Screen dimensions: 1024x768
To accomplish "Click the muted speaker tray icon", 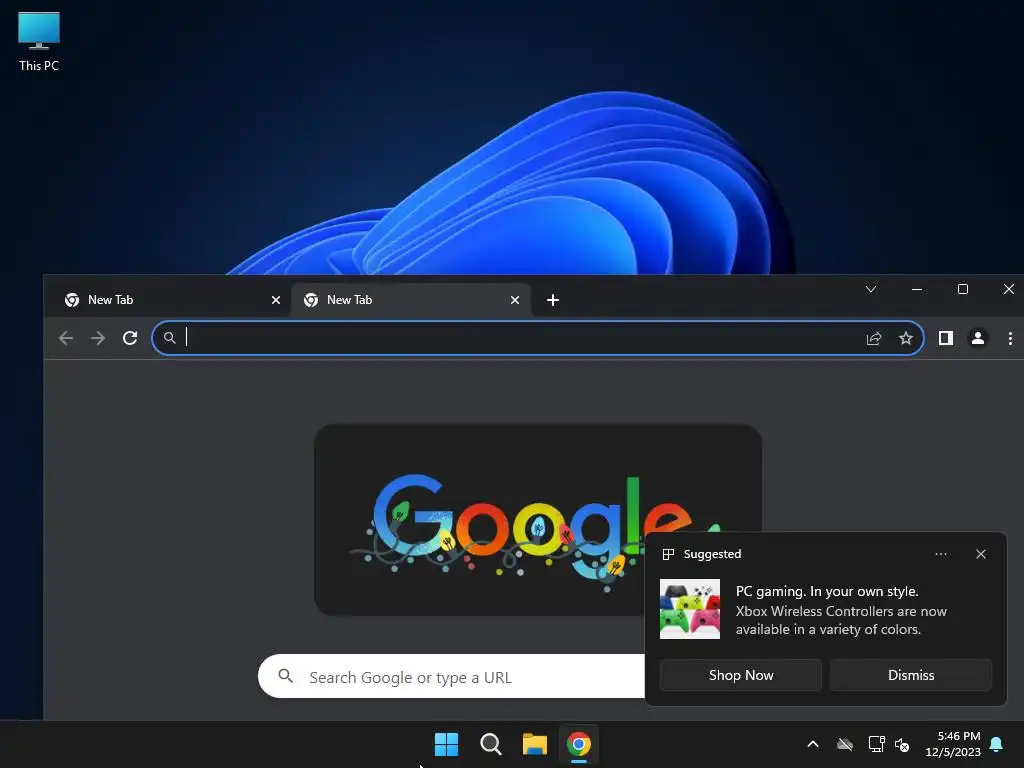I will coord(902,744).
